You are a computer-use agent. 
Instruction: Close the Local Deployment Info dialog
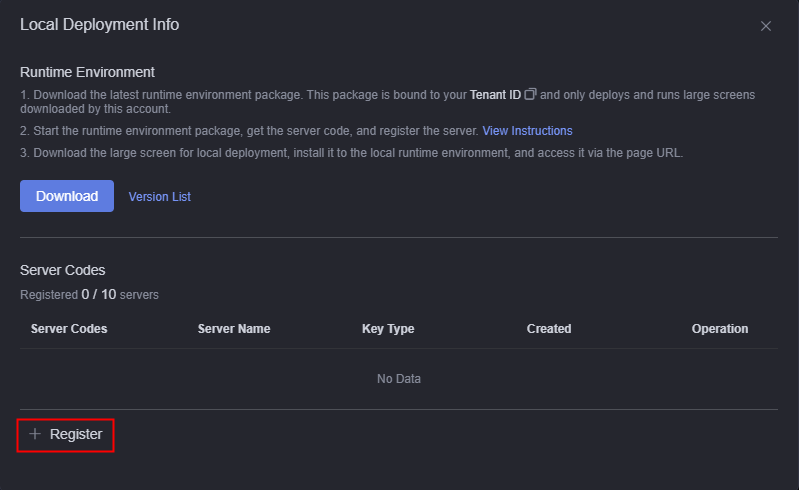(x=765, y=26)
